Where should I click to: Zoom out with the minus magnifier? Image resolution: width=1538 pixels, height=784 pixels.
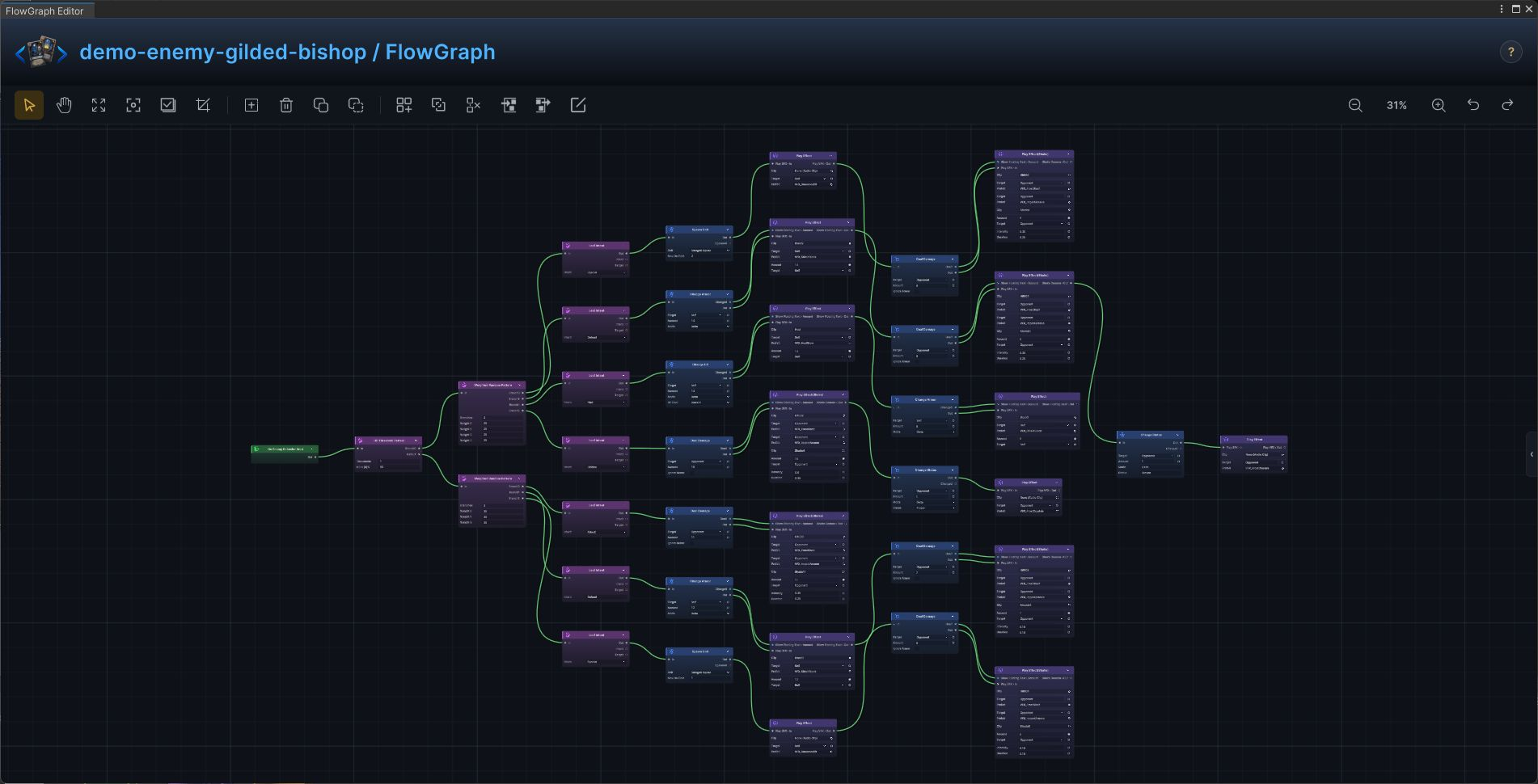pyautogui.click(x=1355, y=105)
